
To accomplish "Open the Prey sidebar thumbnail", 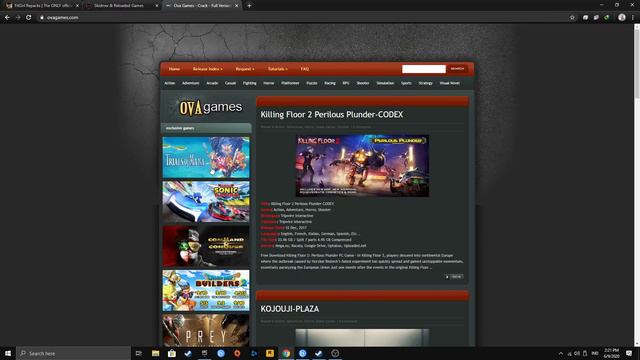I will point(206,330).
